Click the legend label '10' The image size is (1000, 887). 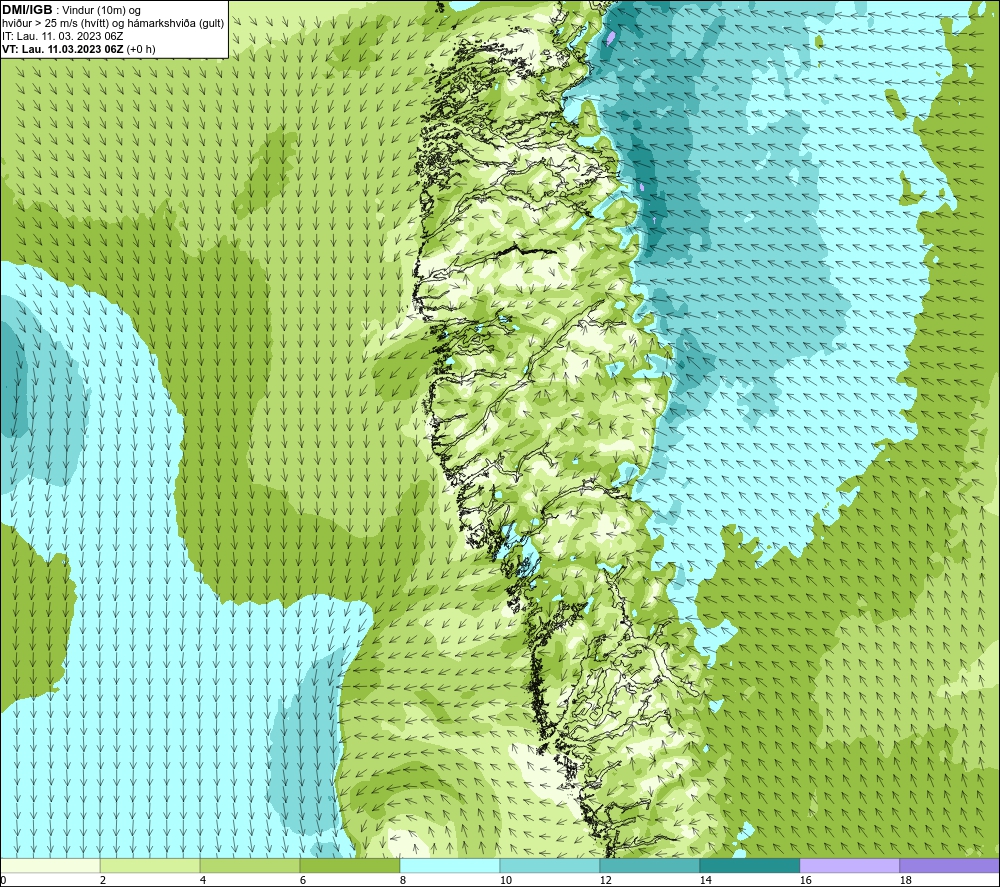pyautogui.click(x=506, y=881)
